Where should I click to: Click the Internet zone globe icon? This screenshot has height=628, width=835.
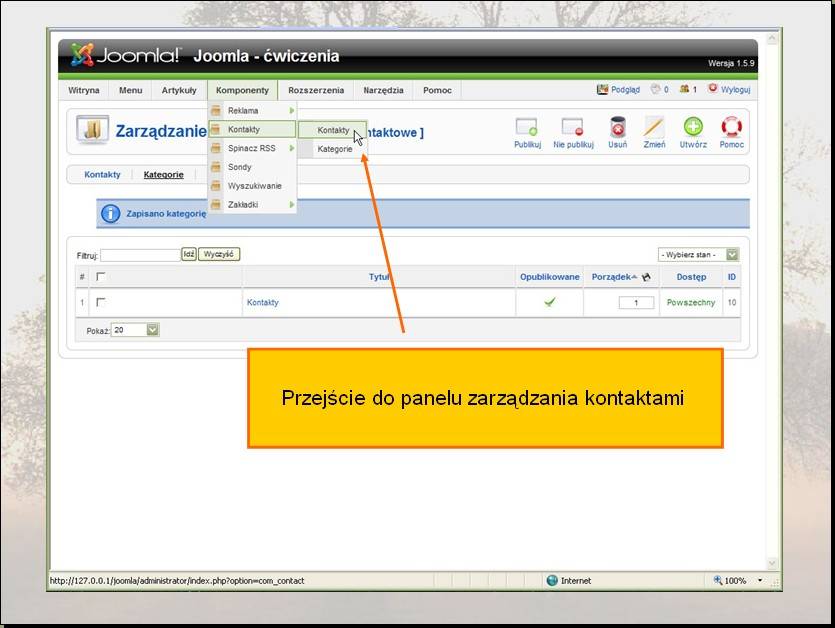point(552,581)
